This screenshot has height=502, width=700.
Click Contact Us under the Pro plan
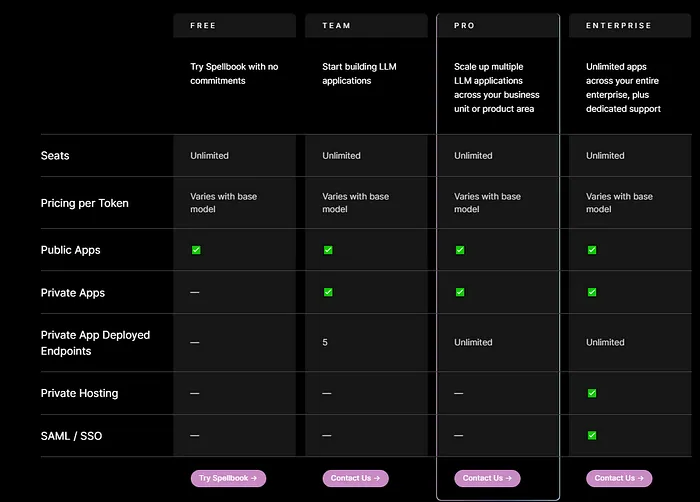tap(487, 478)
